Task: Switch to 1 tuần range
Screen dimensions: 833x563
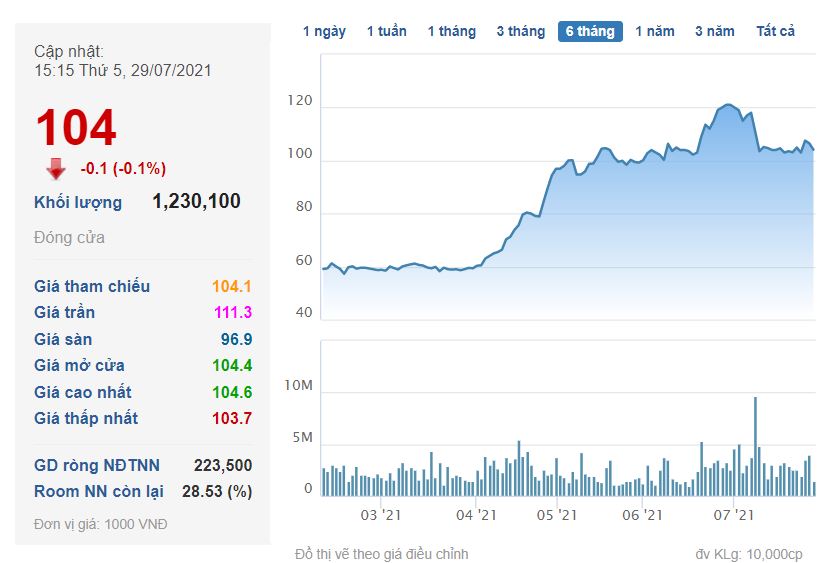Action: tap(386, 31)
